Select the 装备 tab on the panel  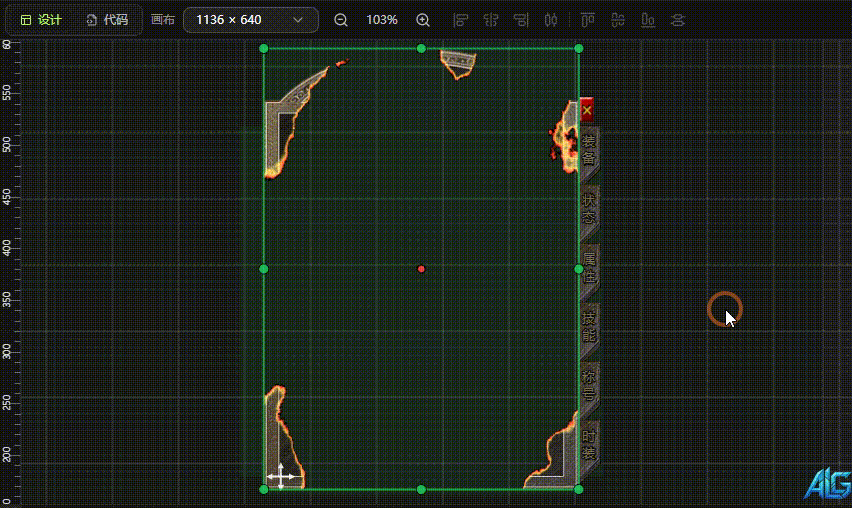[x=589, y=150]
